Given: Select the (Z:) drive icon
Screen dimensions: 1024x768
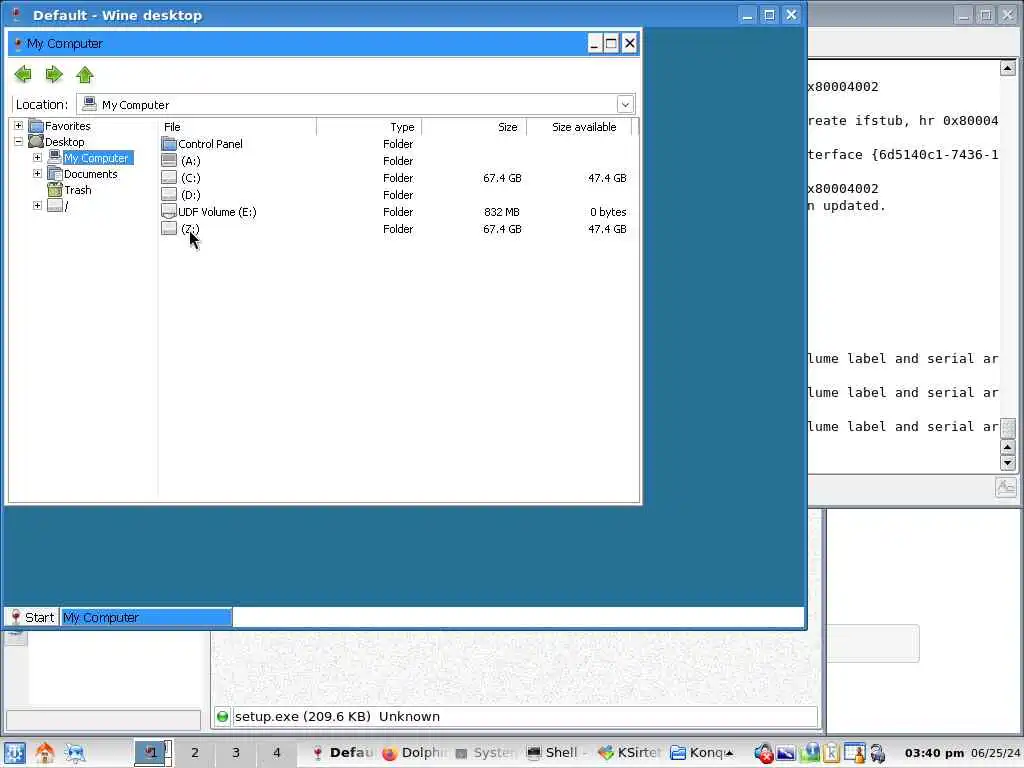Looking at the screenshot, I should click(168, 229).
